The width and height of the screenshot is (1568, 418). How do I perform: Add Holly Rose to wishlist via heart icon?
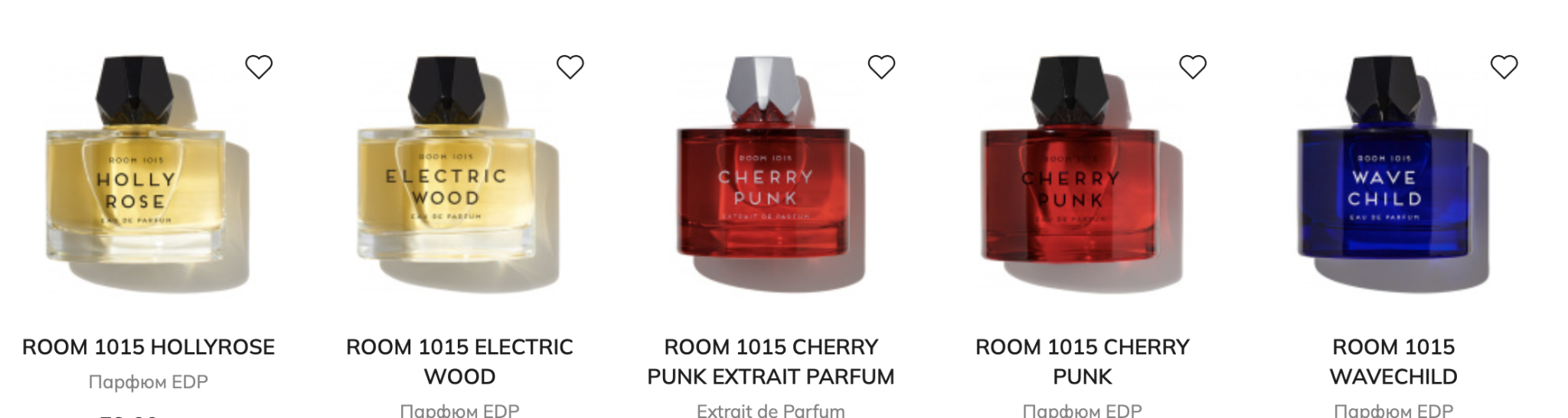259,67
